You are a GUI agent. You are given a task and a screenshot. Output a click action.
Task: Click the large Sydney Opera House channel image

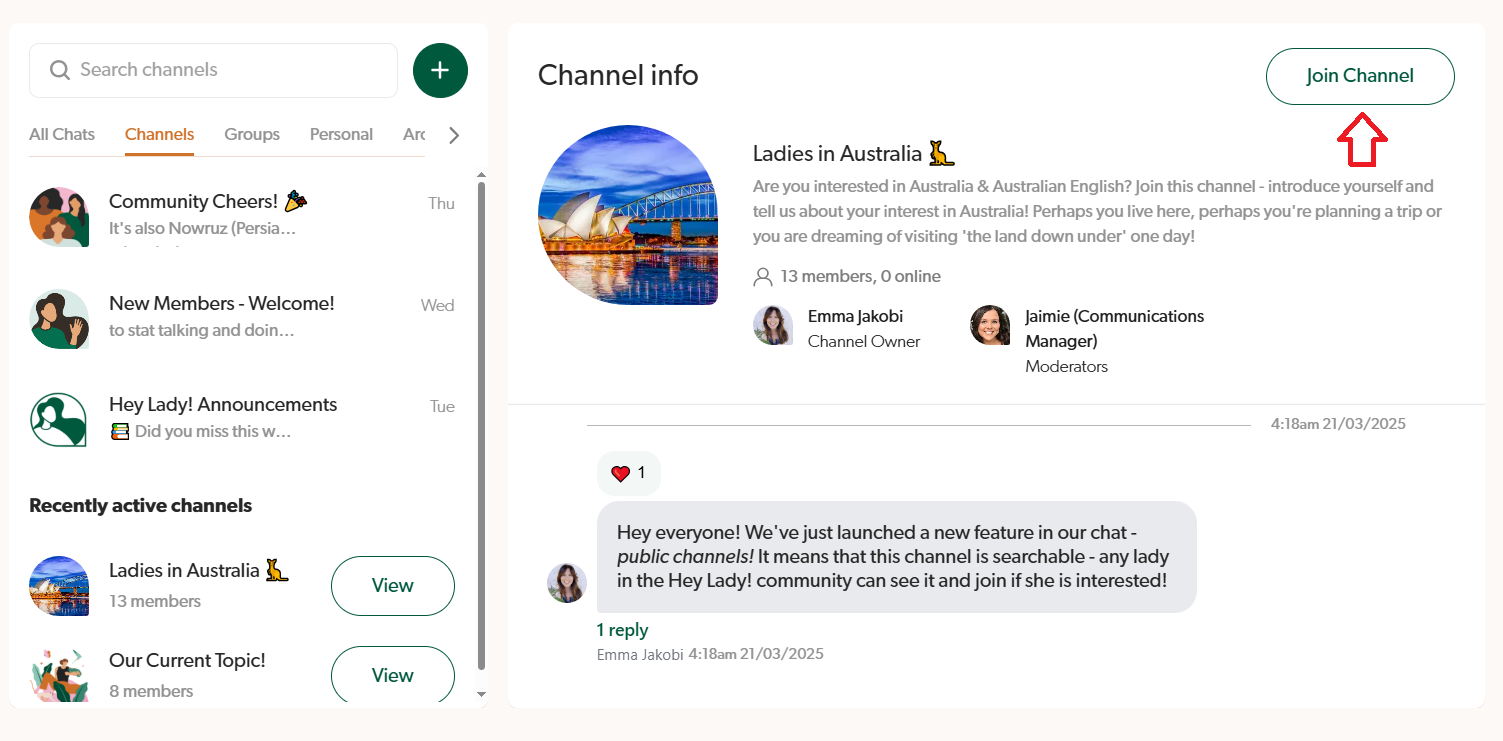(x=628, y=215)
